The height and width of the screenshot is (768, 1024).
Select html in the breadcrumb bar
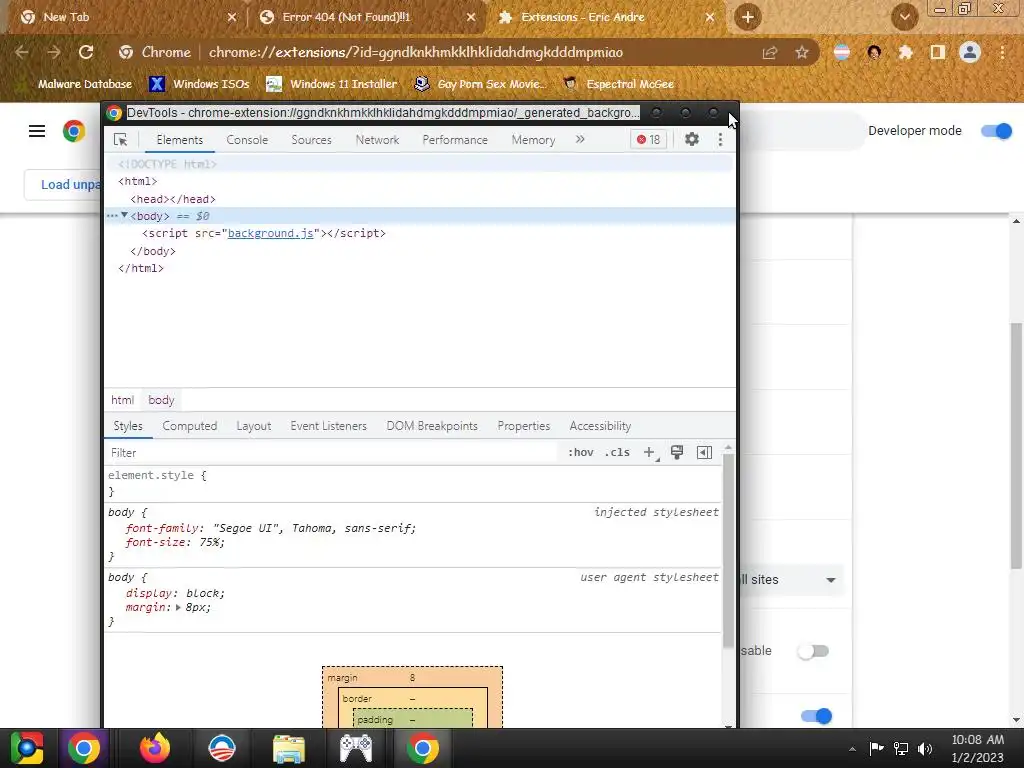coord(122,400)
